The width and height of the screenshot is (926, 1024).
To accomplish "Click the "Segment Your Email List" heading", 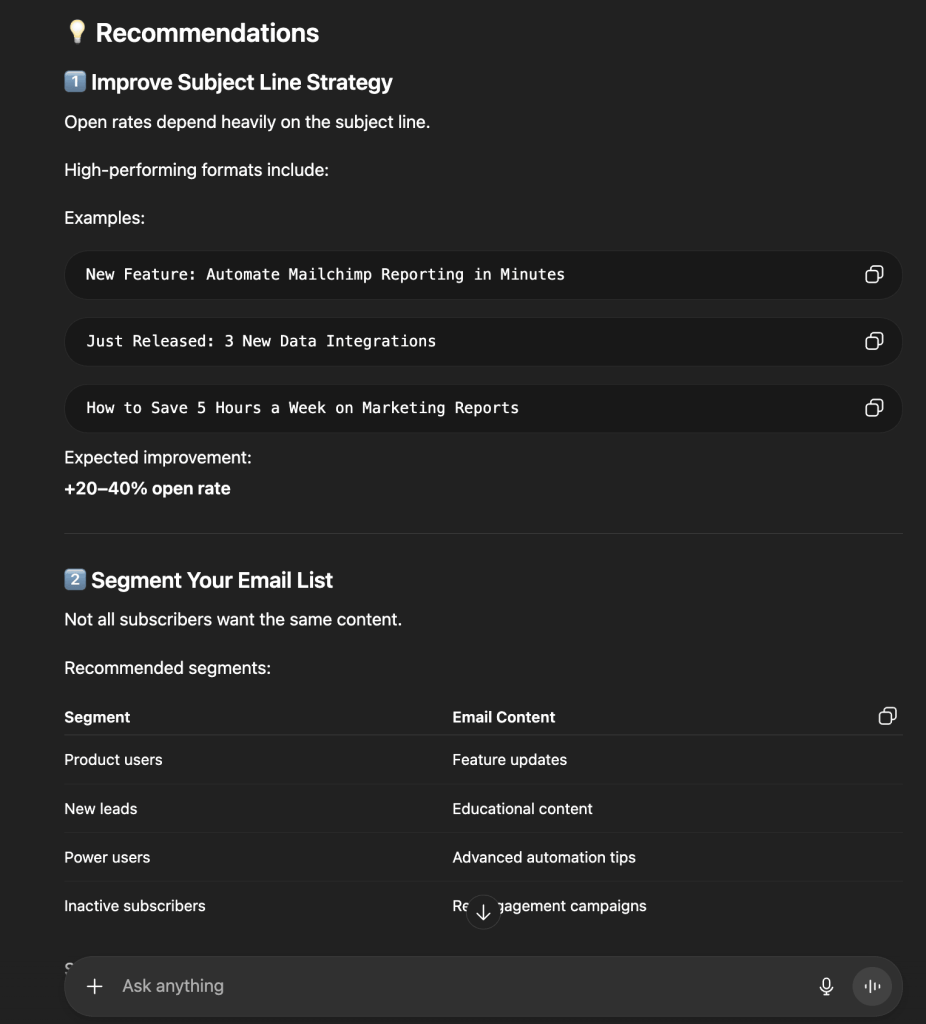I will [x=211, y=581].
